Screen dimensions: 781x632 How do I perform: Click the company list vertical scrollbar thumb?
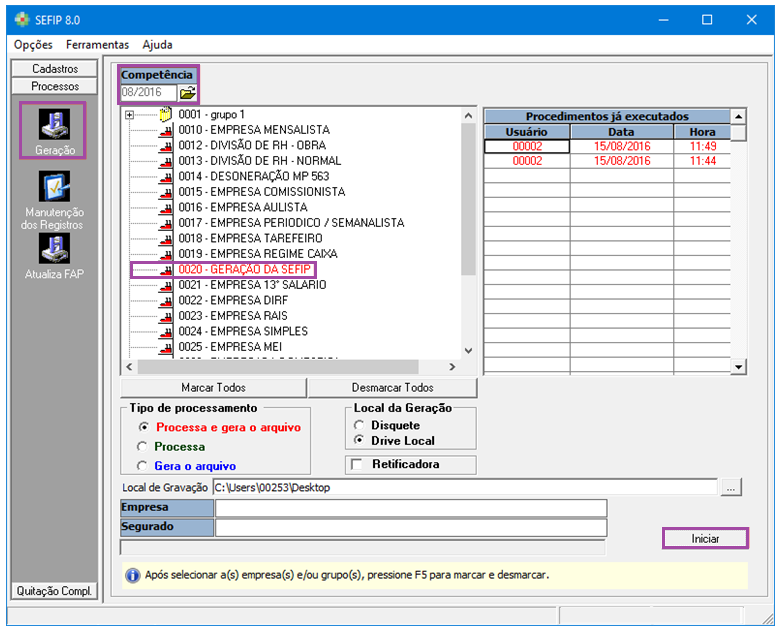tap(468, 199)
